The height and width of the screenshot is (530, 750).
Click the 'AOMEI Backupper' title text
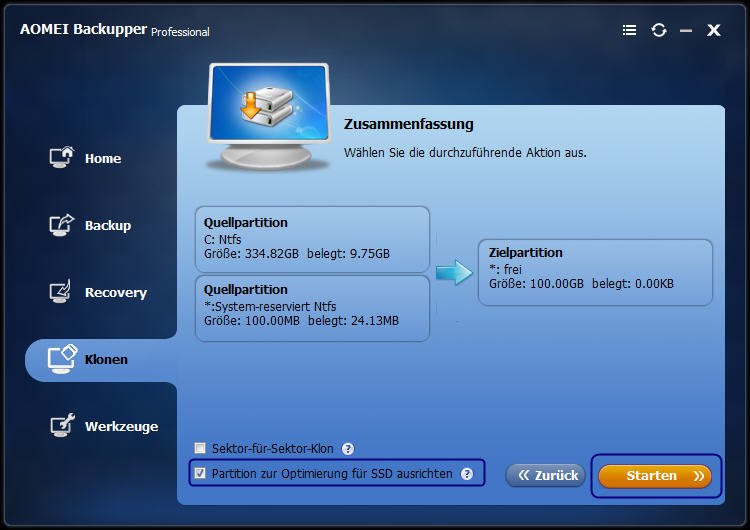pyautogui.click(x=83, y=29)
